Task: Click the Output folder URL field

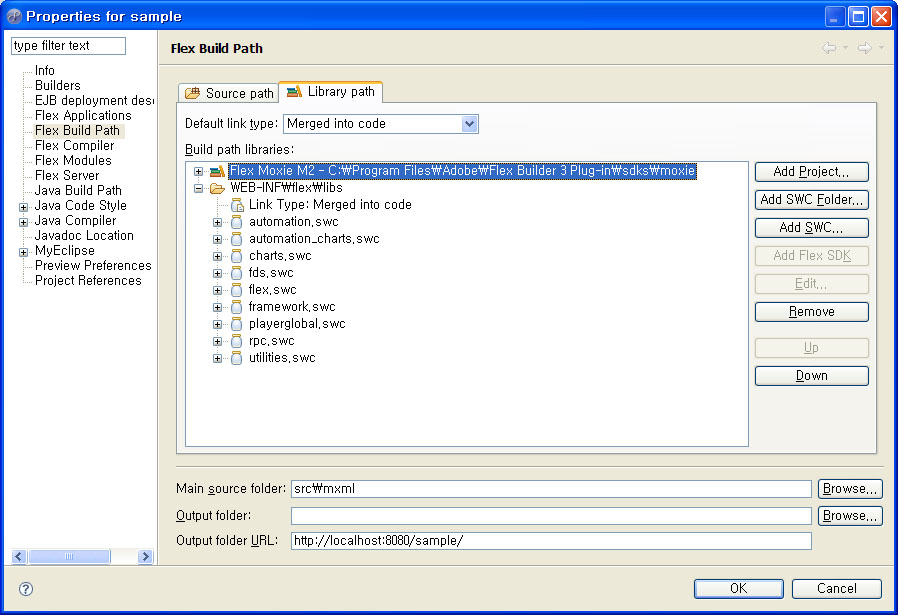Action: click(550, 541)
